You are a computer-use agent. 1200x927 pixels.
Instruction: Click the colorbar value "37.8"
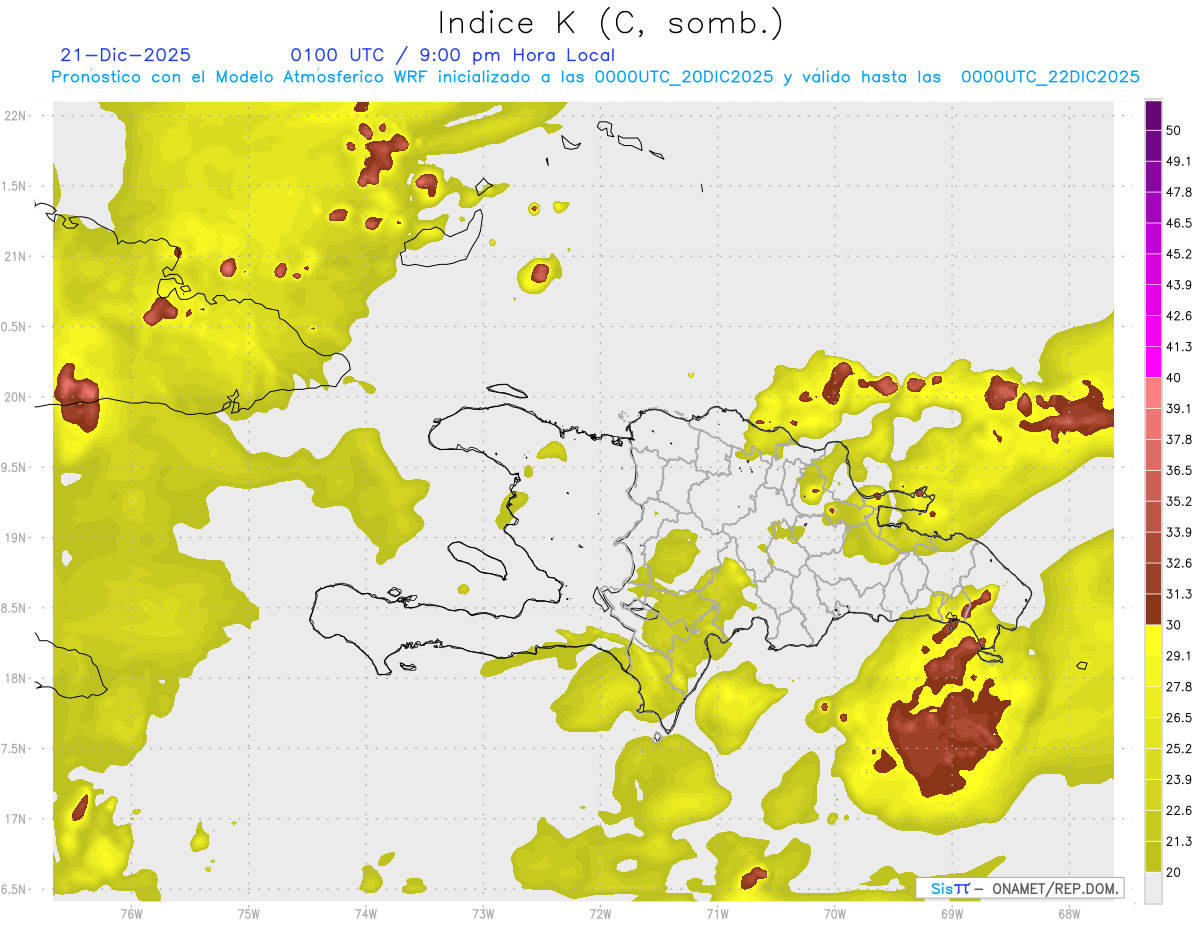click(1179, 440)
